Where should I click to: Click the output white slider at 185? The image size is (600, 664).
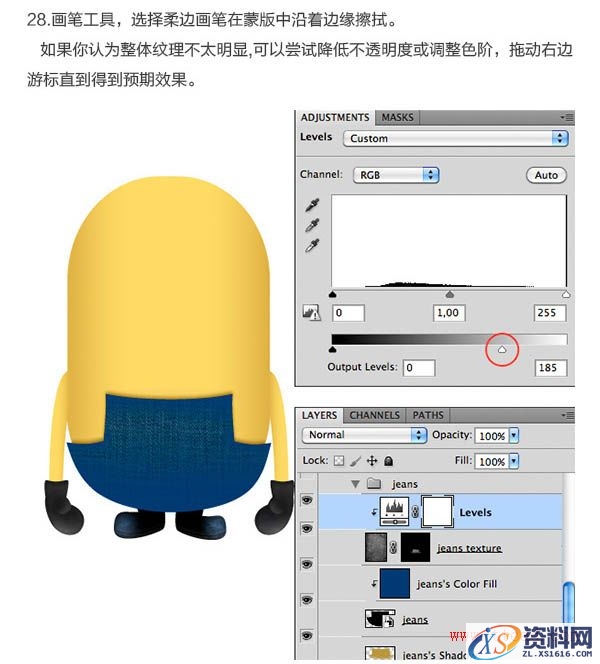coord(502,349)
